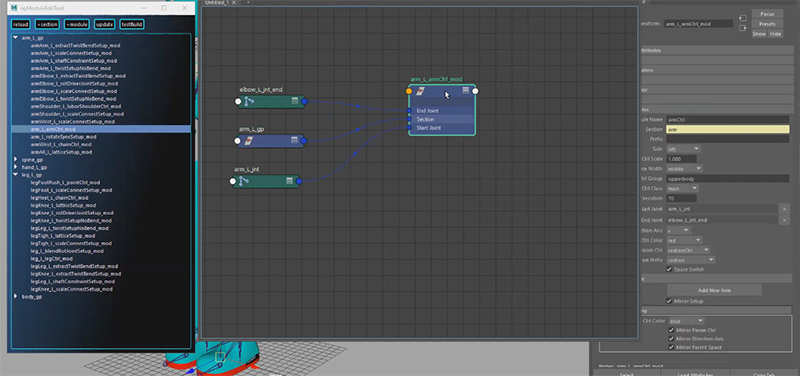Open the Ctrl Color dropdown set to red

tap(684, 240)
